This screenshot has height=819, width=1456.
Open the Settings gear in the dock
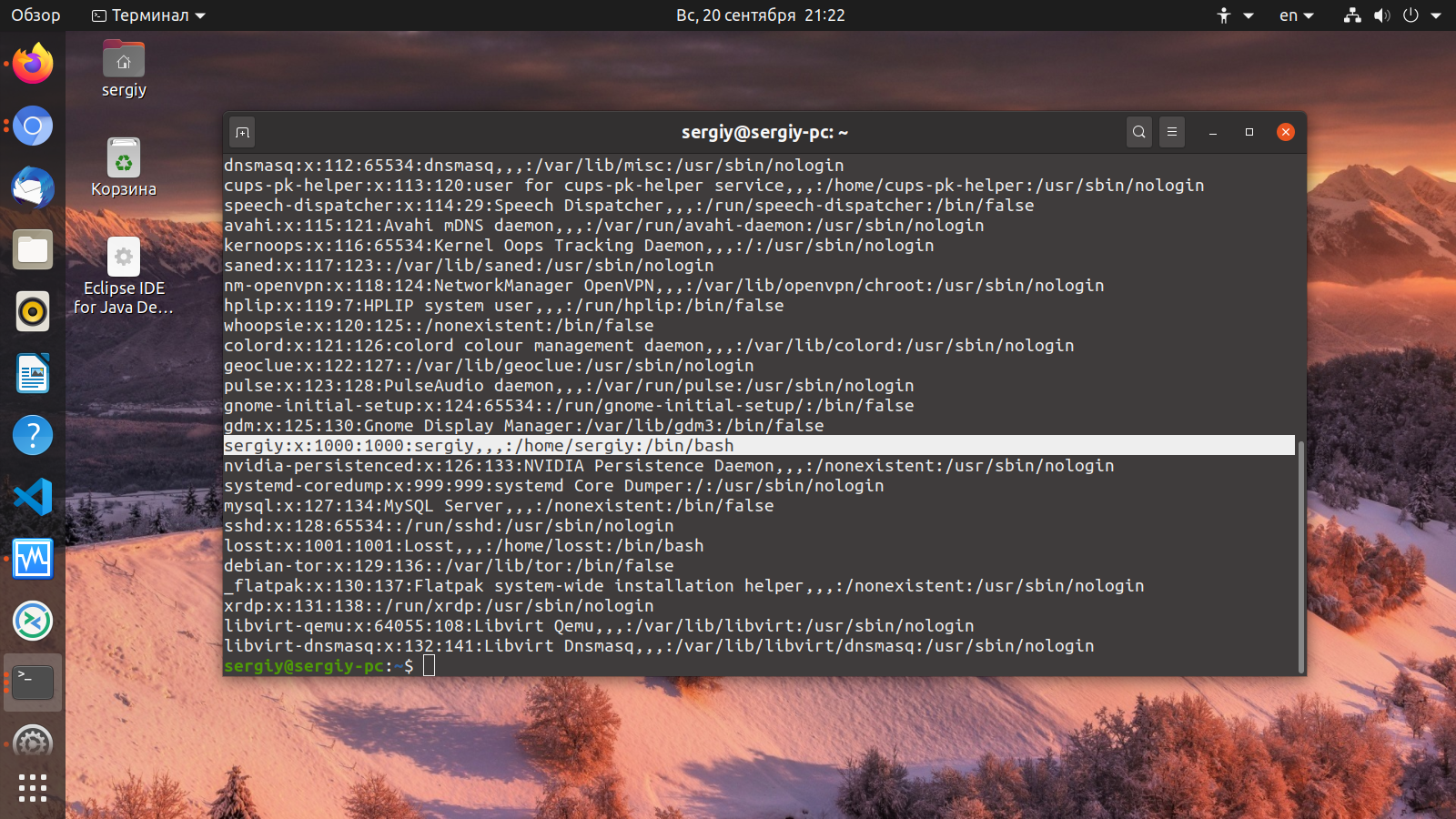[x=33, y=743]
